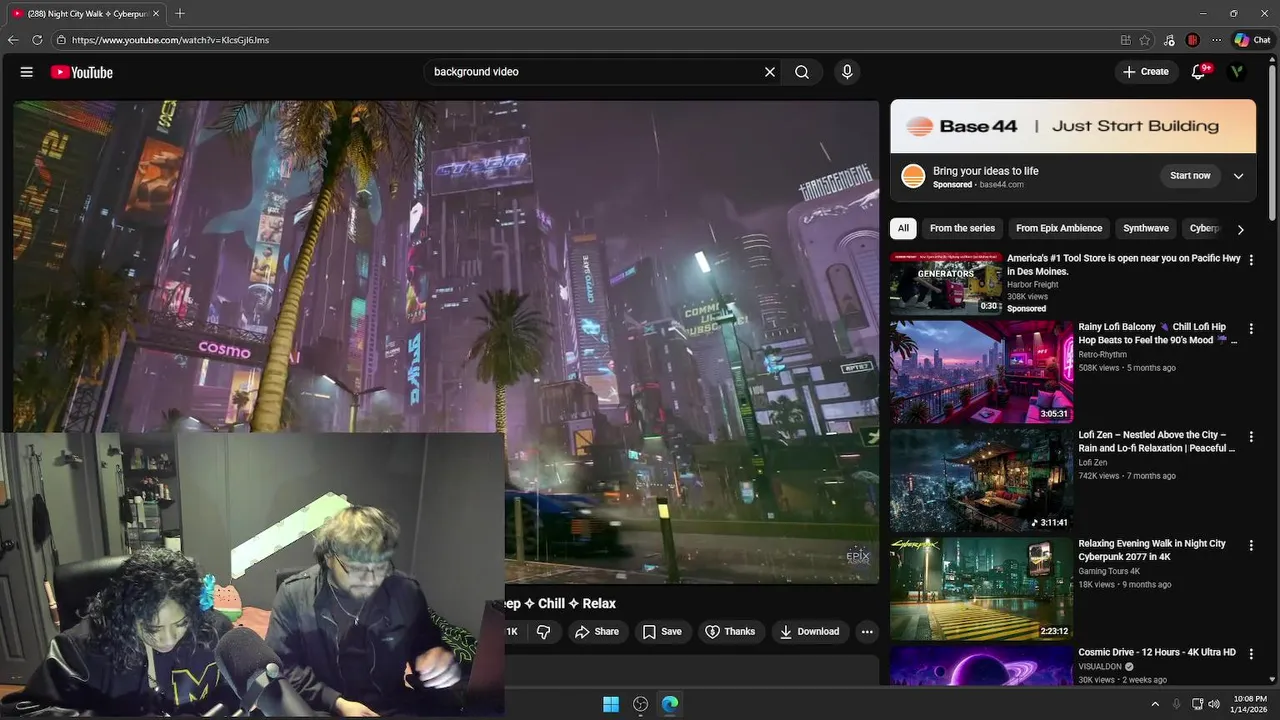Open the Rainy Lofi Balcony thumbnail
Viewport: 1280px width, 720px height.
(981, 372)
